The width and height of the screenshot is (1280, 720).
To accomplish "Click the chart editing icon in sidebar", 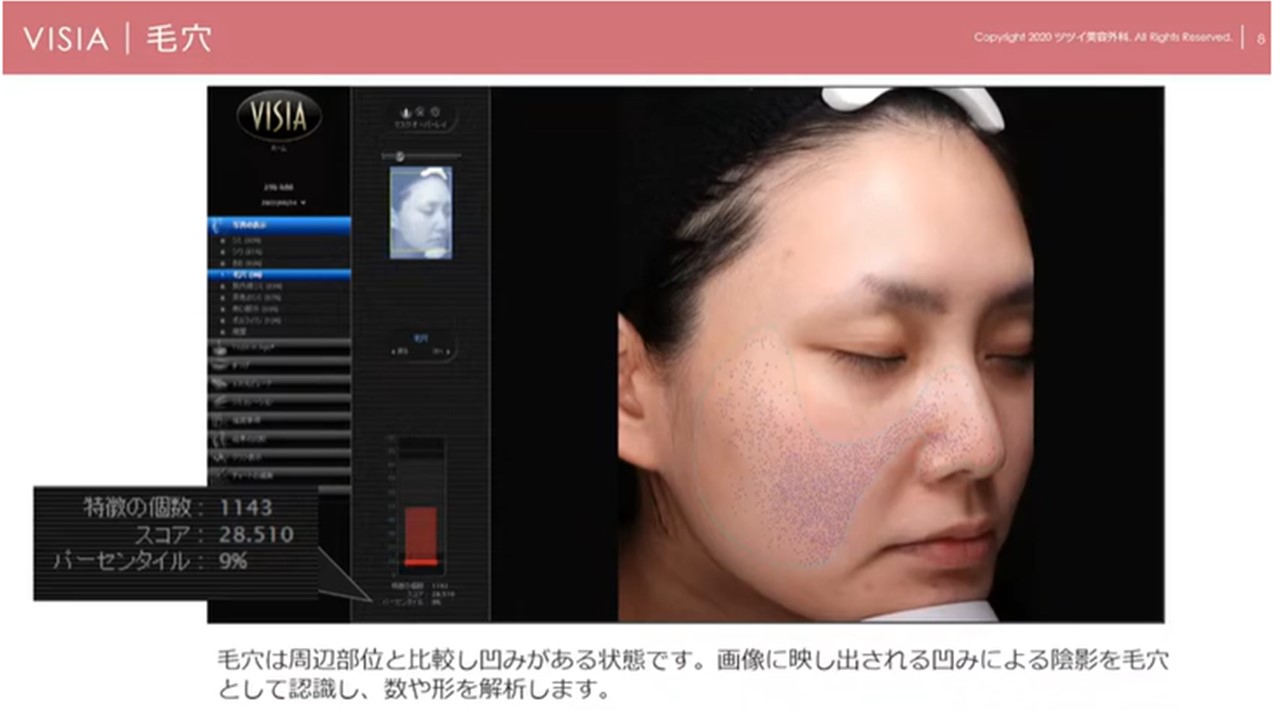I will coord(220,473).
